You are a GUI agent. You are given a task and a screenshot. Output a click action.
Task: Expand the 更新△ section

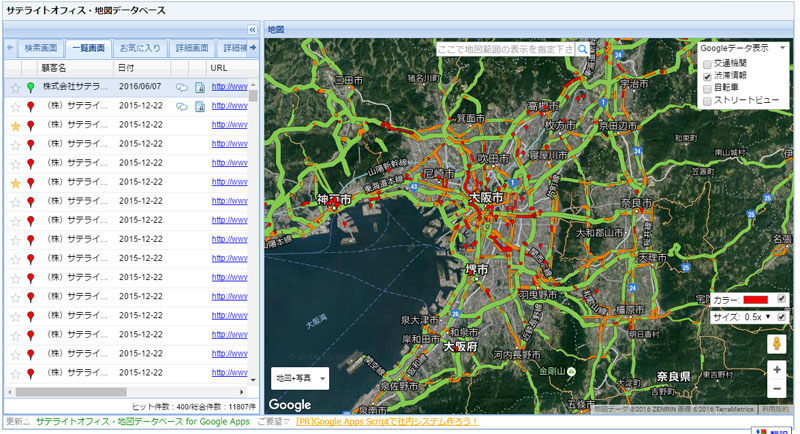[18, 422]
